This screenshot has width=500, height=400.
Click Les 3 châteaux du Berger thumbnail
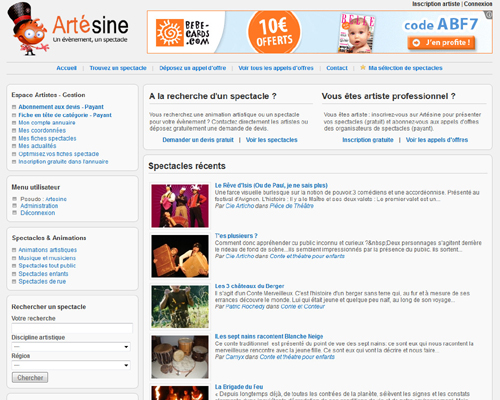pos(180,307)
